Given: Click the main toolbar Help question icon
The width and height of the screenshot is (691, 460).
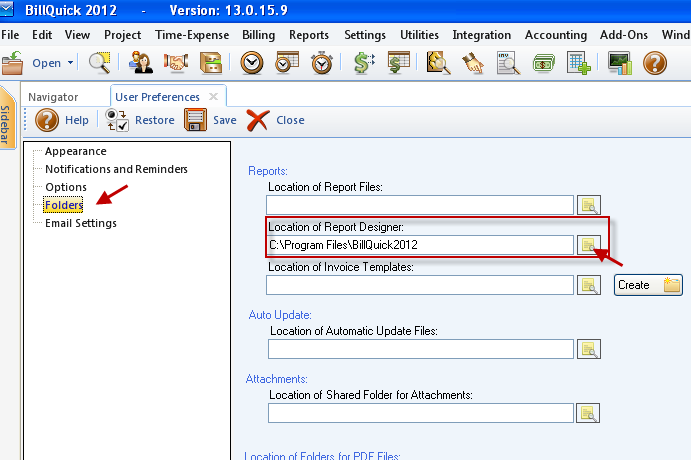Looking at the screenshot, I should (655, 63).
